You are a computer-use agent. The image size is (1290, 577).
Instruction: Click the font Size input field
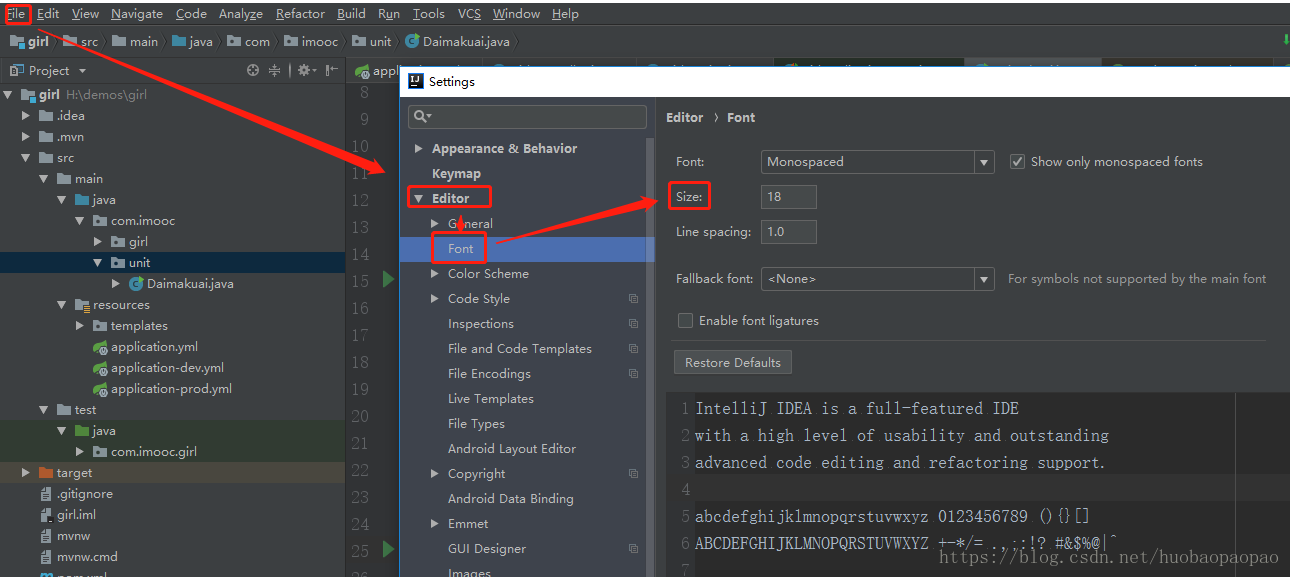click(x=788, y=197)
